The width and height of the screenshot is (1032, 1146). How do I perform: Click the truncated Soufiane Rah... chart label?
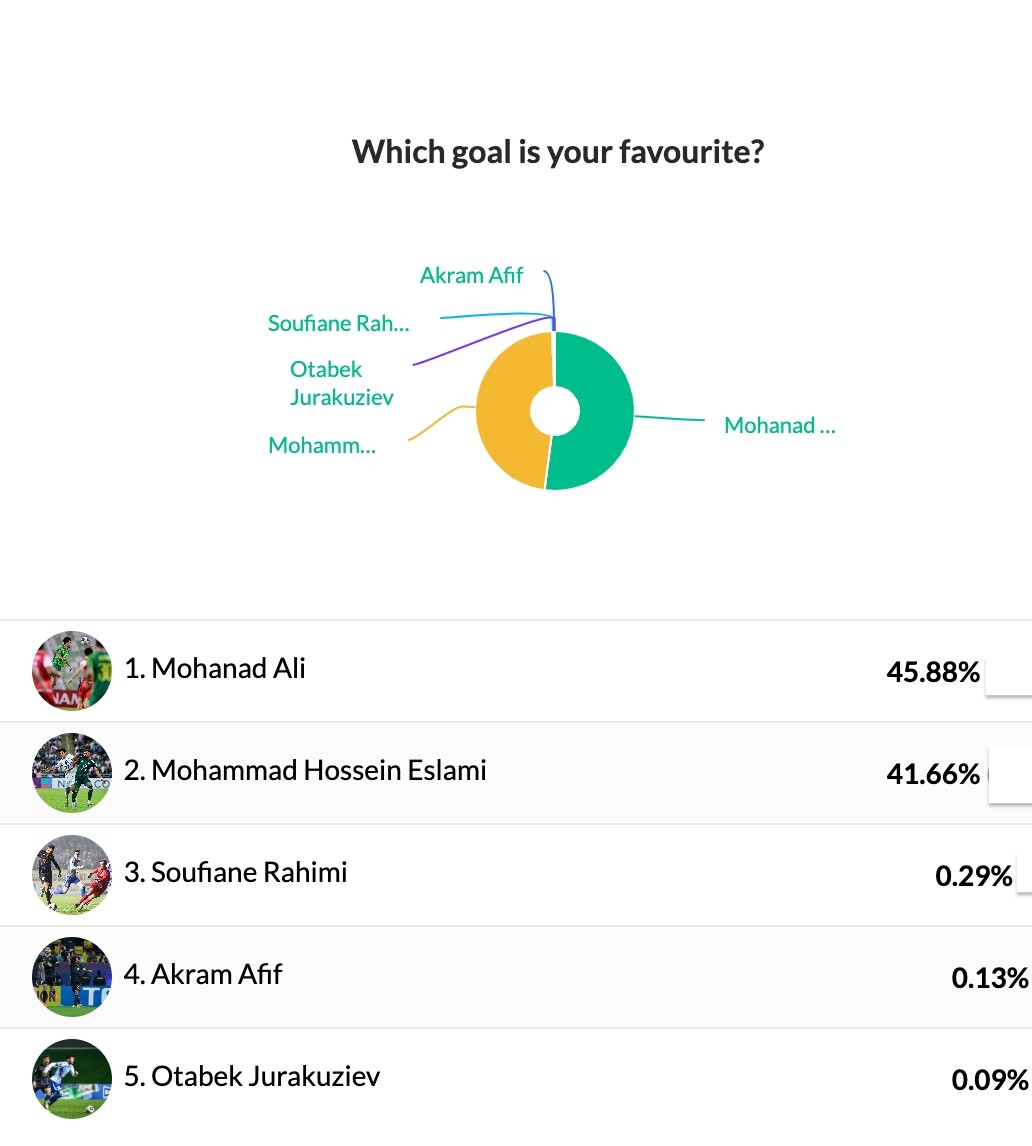339,323
